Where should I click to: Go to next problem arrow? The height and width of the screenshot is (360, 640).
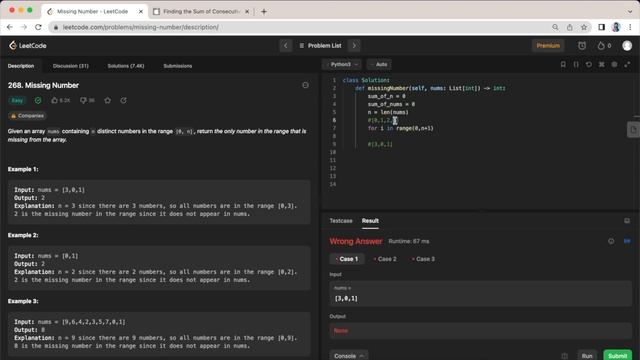click(x=354, y=45)
